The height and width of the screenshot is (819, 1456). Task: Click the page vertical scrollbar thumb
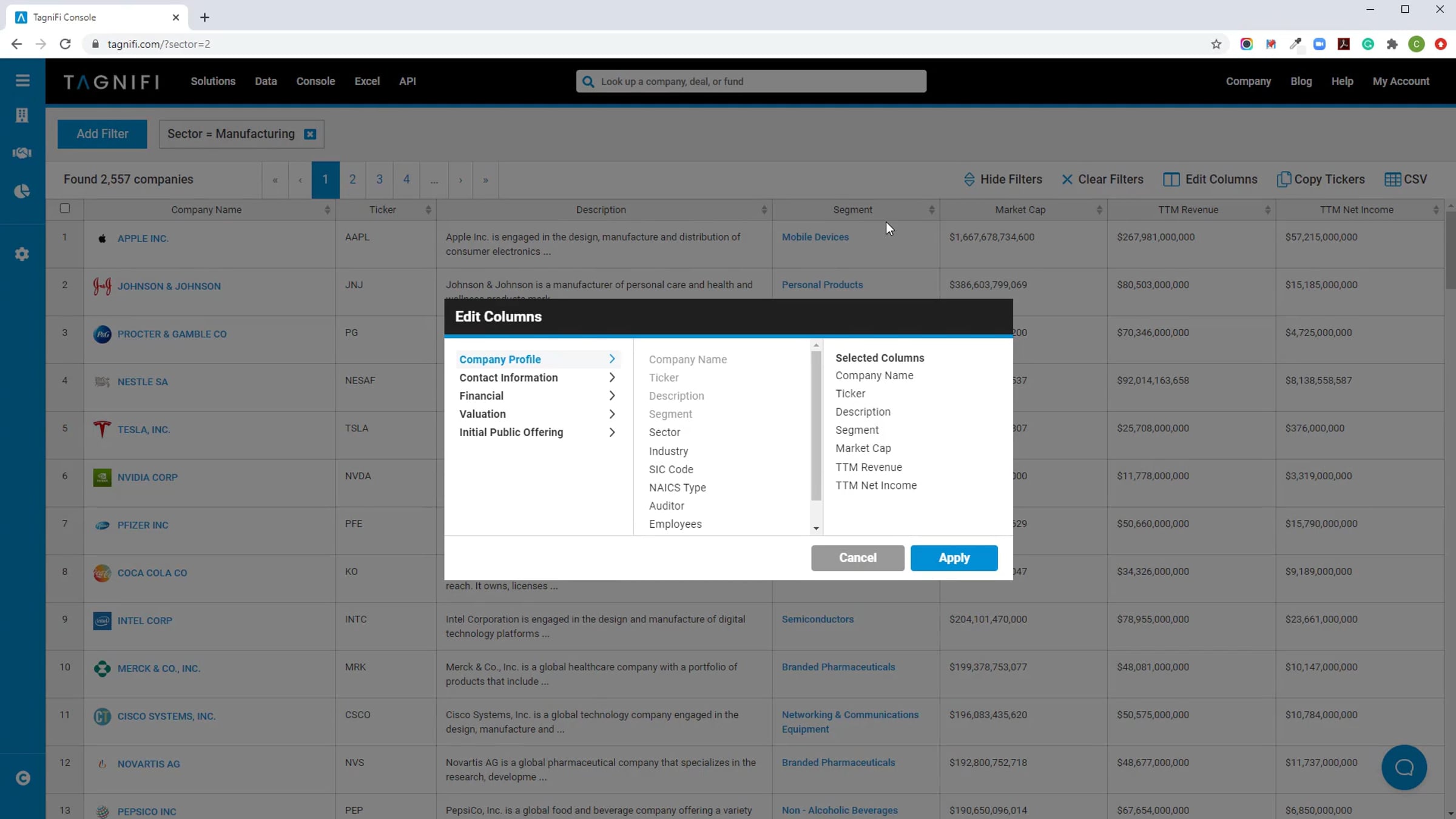(1450, 250)
